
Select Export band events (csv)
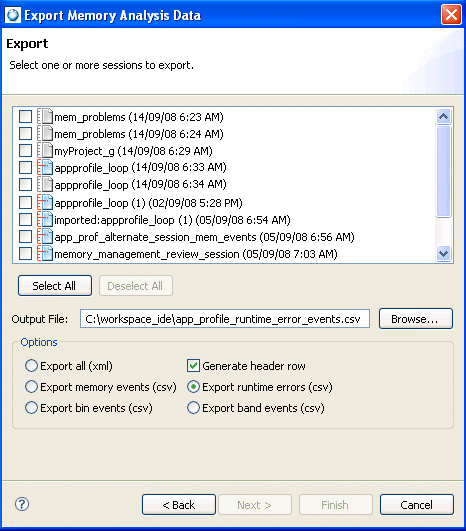click(x=193, y=408)
